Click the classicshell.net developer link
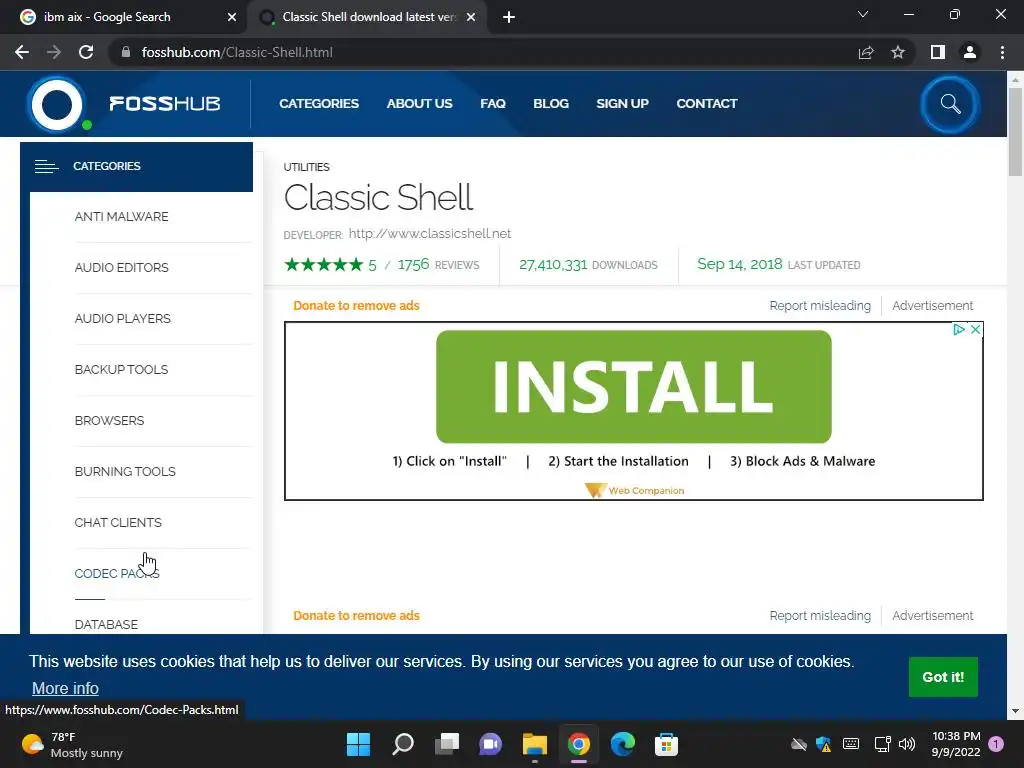The height and width of the screenshot is (768, 1024). coord(430,233)
